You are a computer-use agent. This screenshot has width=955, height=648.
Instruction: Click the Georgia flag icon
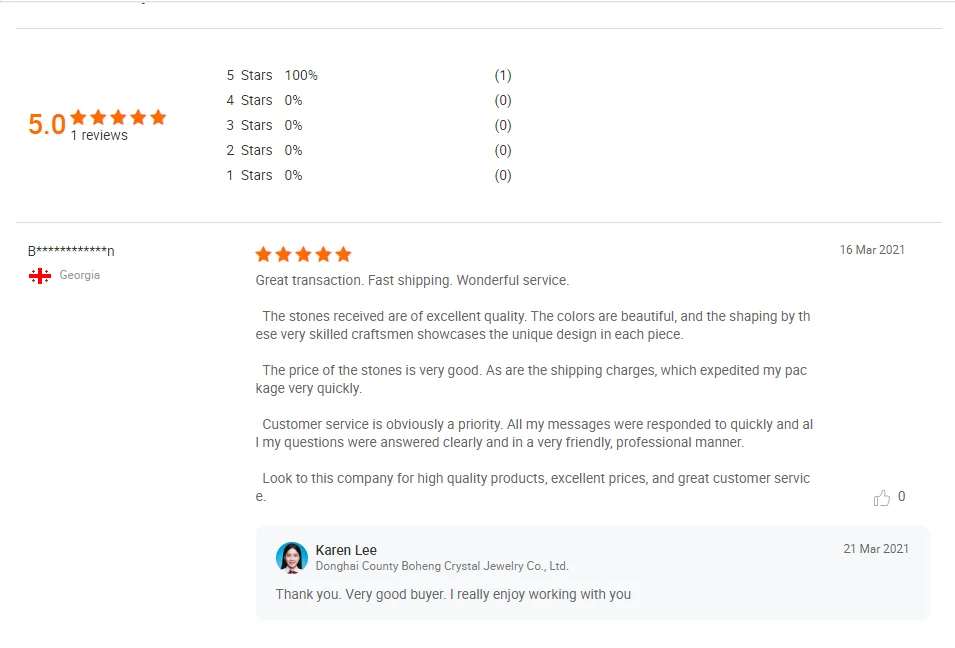40,275
